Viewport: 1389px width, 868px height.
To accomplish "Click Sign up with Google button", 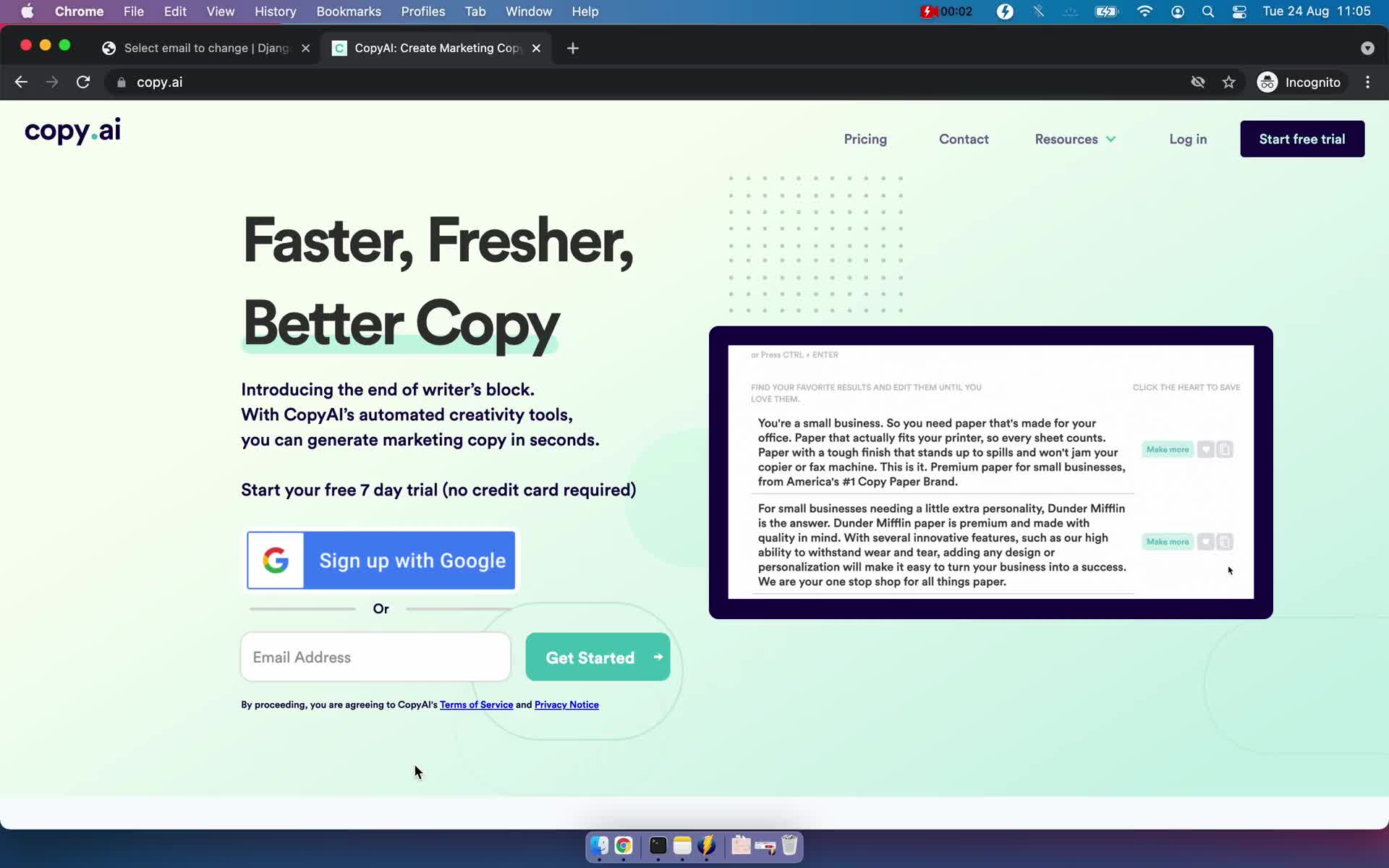I will (382, 560).
